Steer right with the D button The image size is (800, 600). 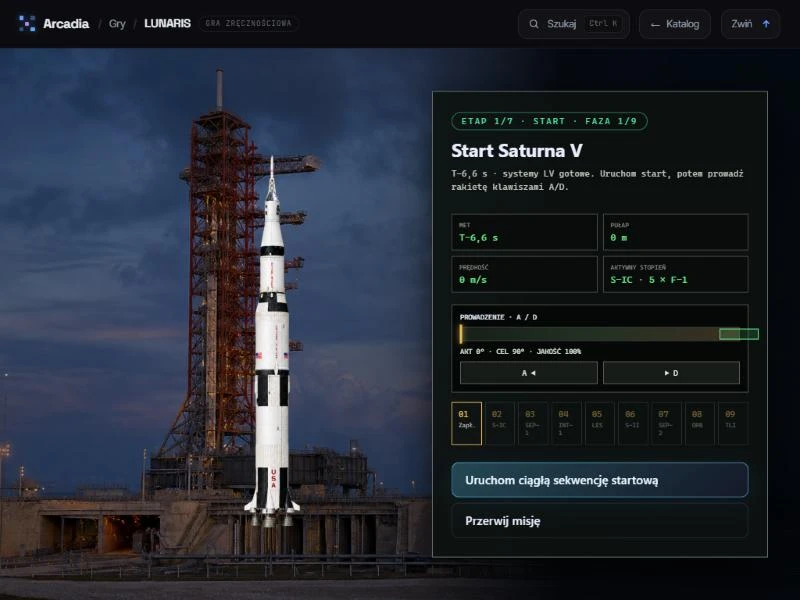point(671,373)
